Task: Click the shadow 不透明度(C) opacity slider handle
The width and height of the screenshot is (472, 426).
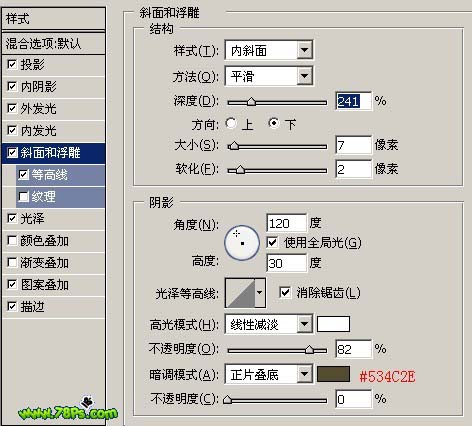Action: pos(228,399)
